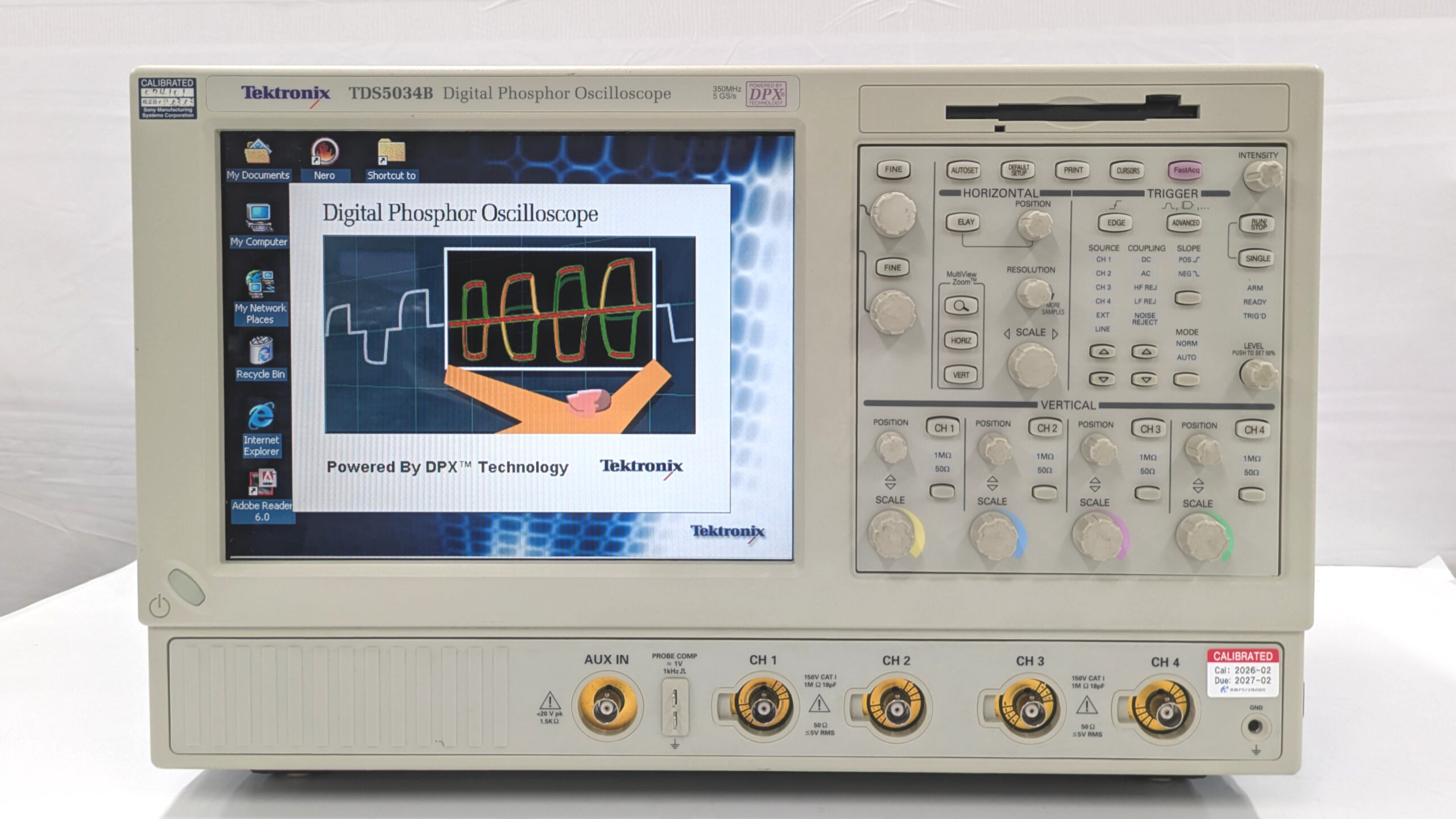Click the Digital Phosphor Oscilloscope splash image
Viewport: 1456px width, 819px height.
coord(510,335)
